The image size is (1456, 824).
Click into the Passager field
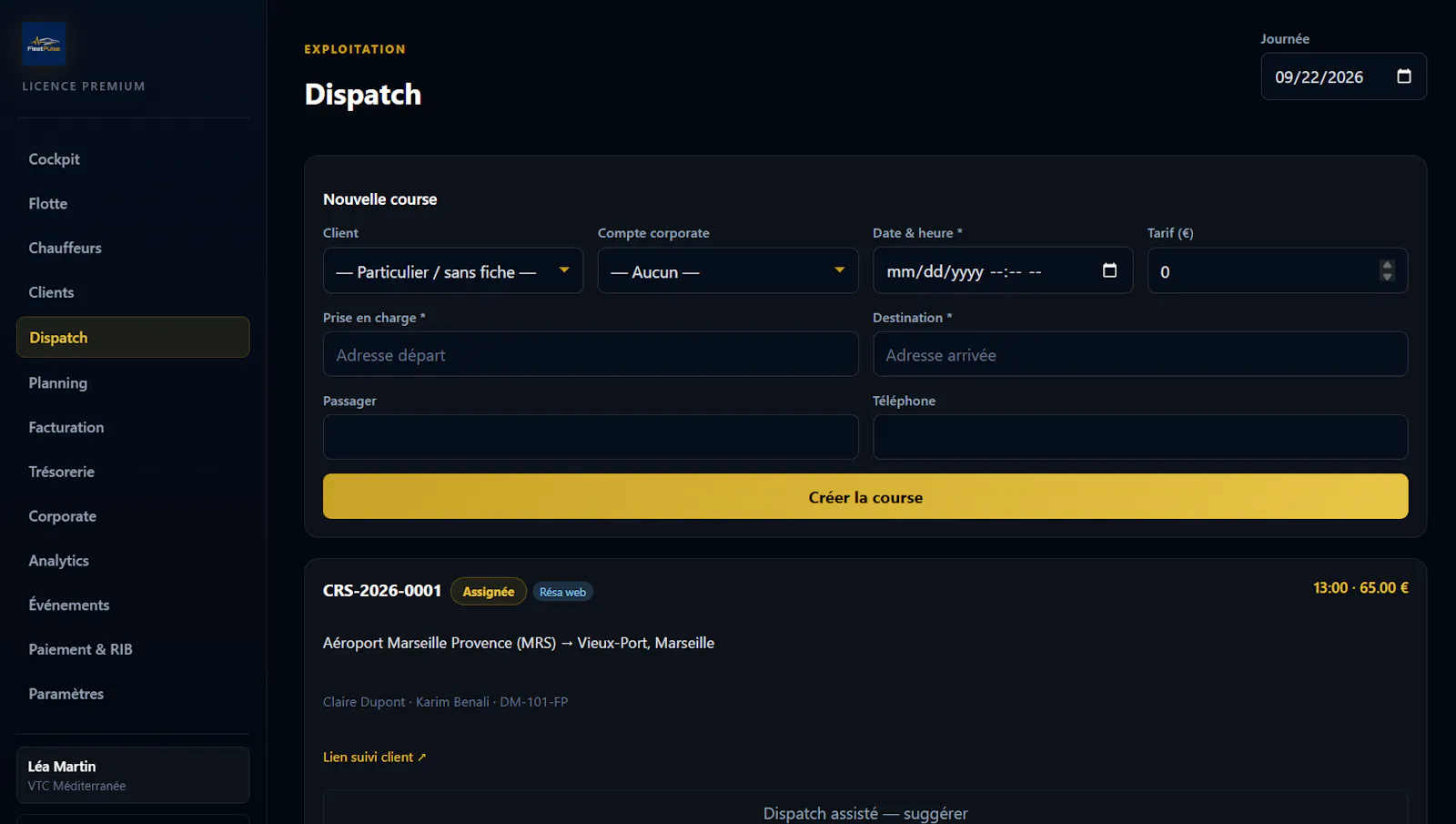coord(591,437)
